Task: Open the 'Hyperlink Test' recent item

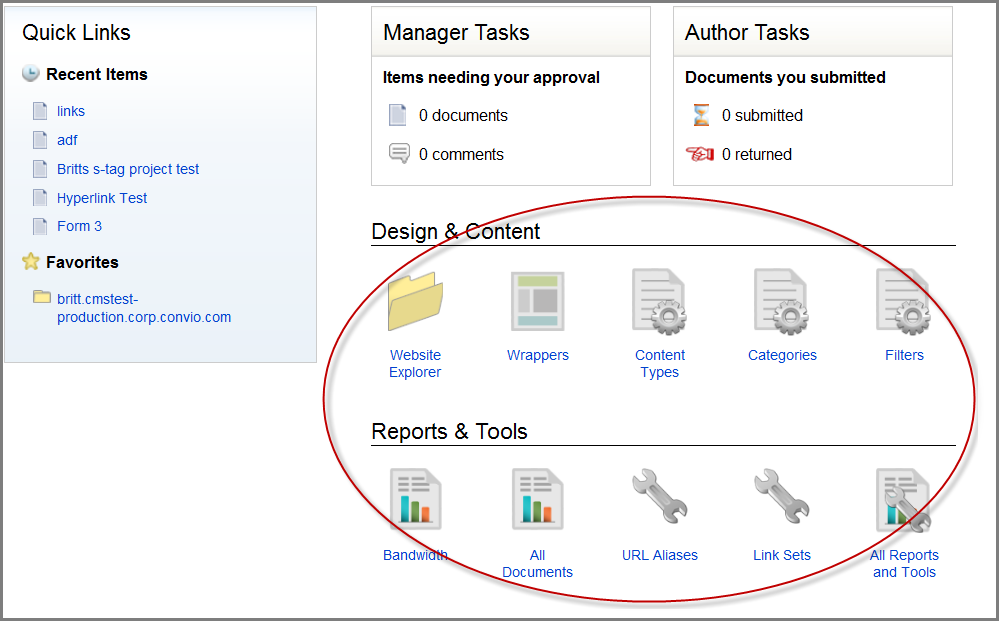Action: (x=102, y=198)
